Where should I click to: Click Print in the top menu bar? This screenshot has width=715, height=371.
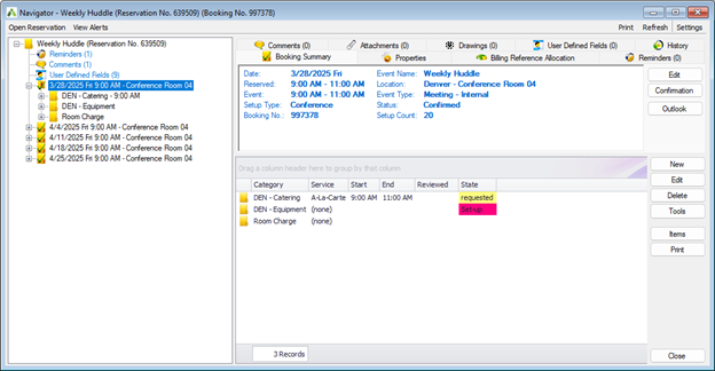click(x=626, y=27)
